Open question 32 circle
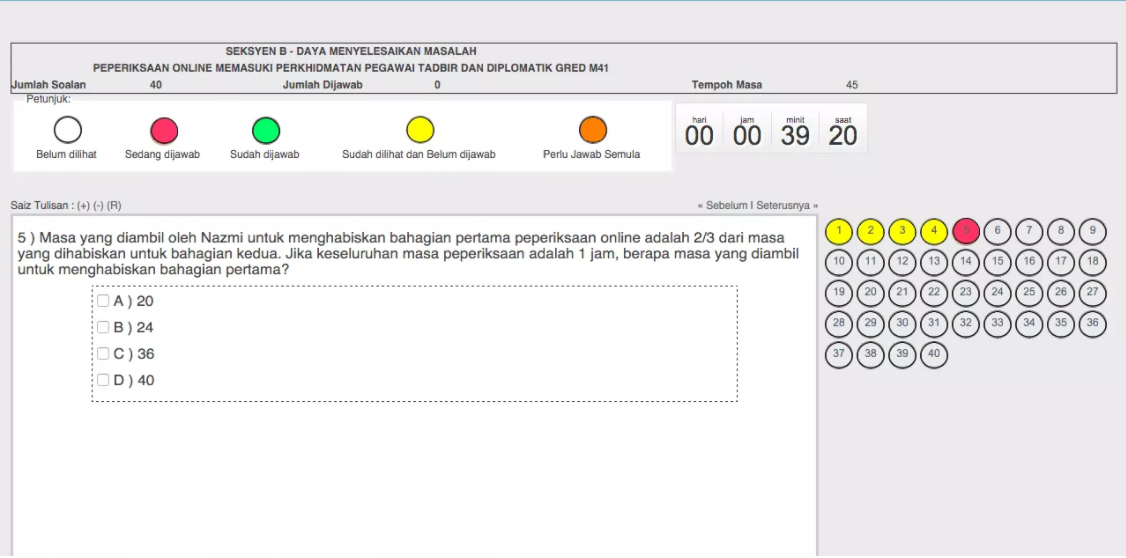Screen dimensions: 1126x558 click(x=966, y=324)
